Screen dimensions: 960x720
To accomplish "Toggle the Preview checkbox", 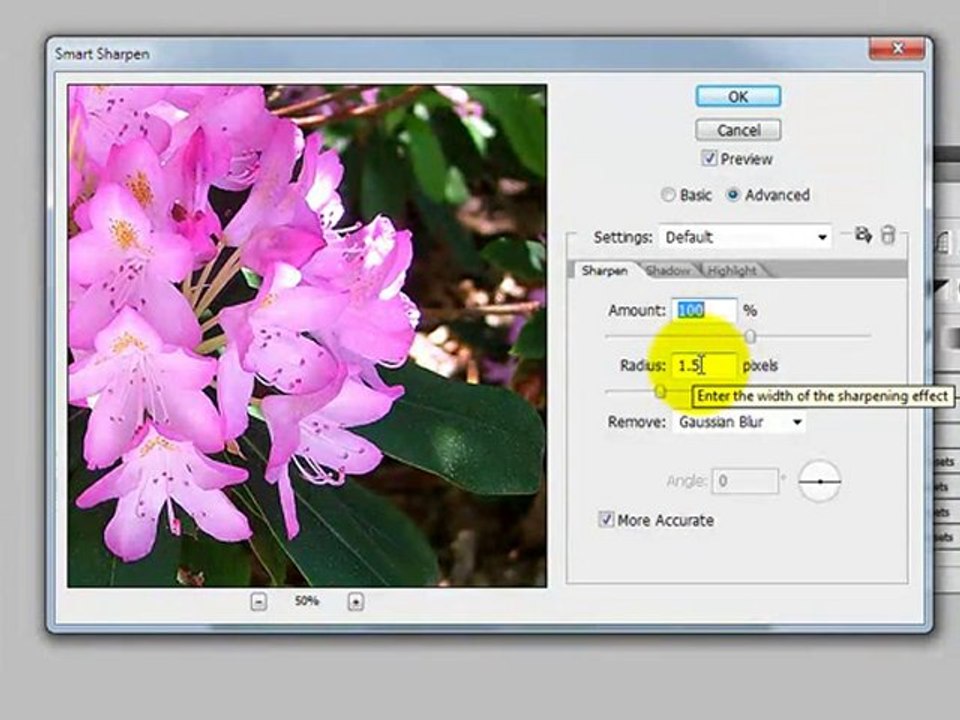I will [709, 159].
